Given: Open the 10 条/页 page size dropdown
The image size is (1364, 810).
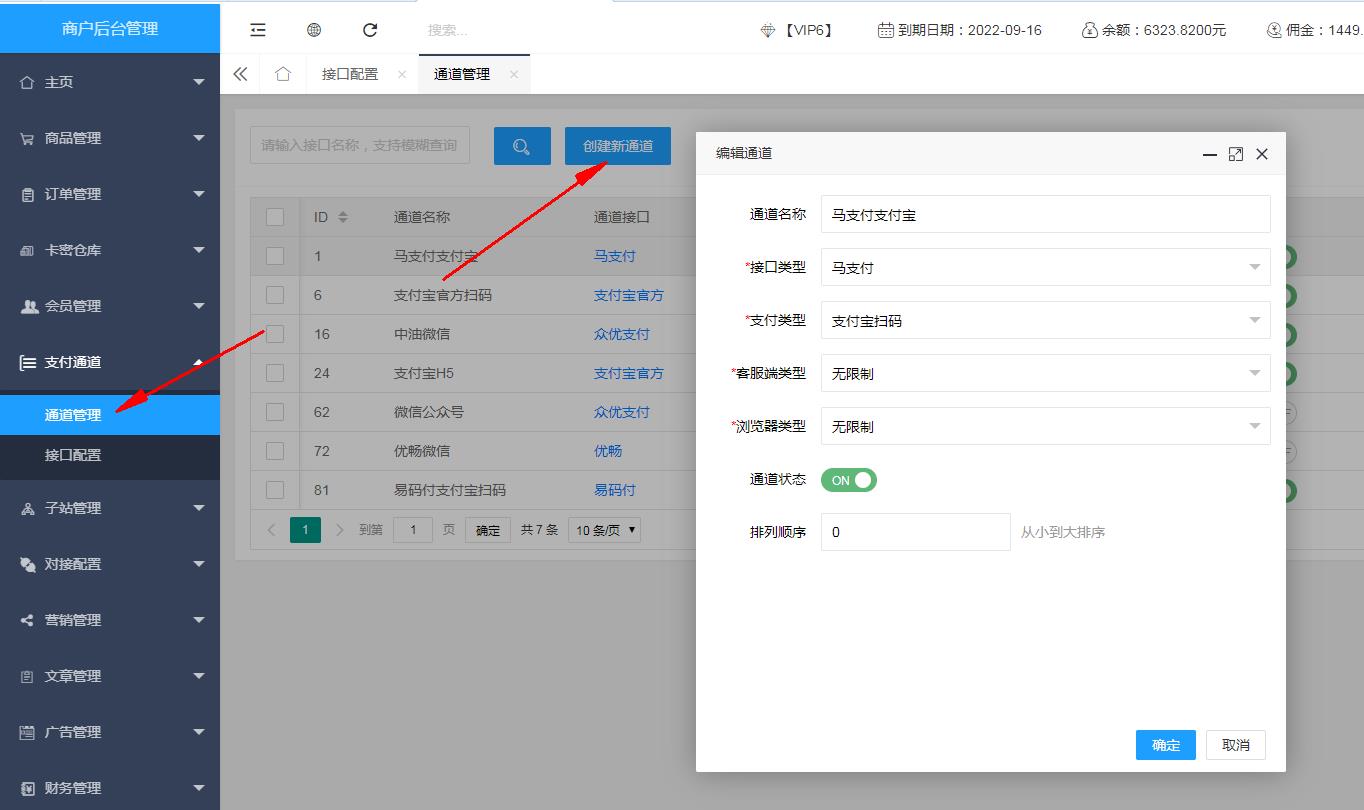Looking at the screenshot, I should coord(604,530).
